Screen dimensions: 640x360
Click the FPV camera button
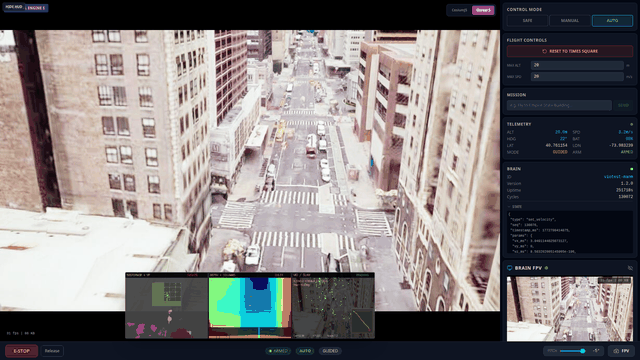point(621,351)
